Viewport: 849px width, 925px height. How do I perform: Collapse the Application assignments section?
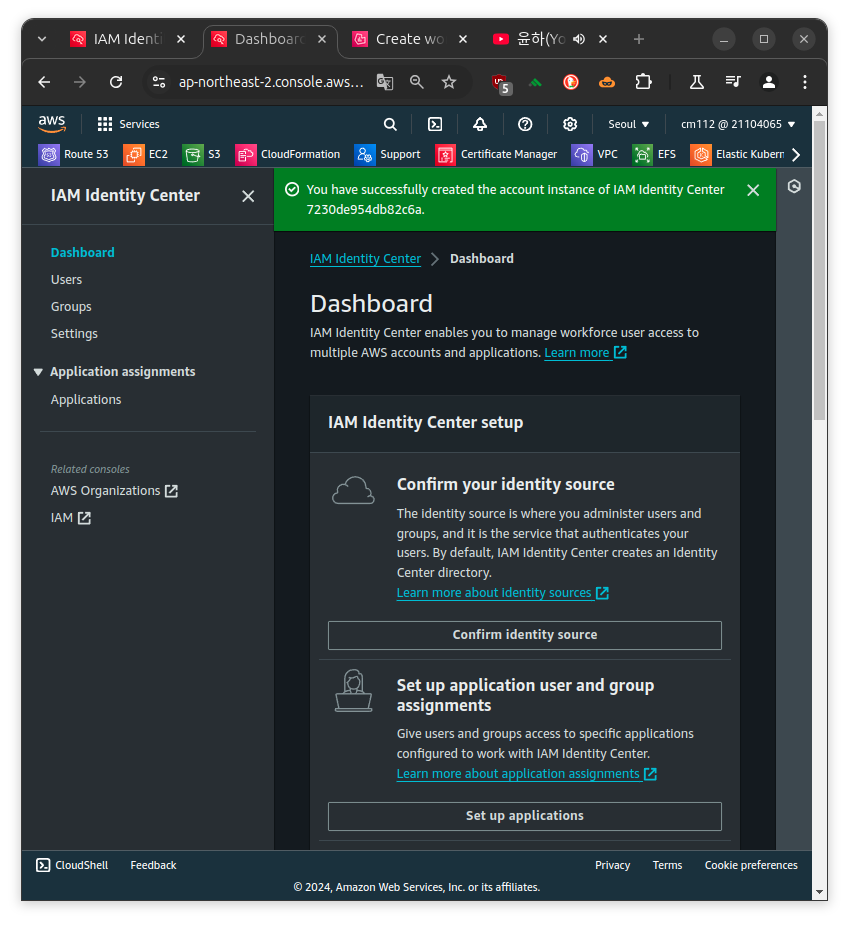pyautogui.click(x=38, y=372)
